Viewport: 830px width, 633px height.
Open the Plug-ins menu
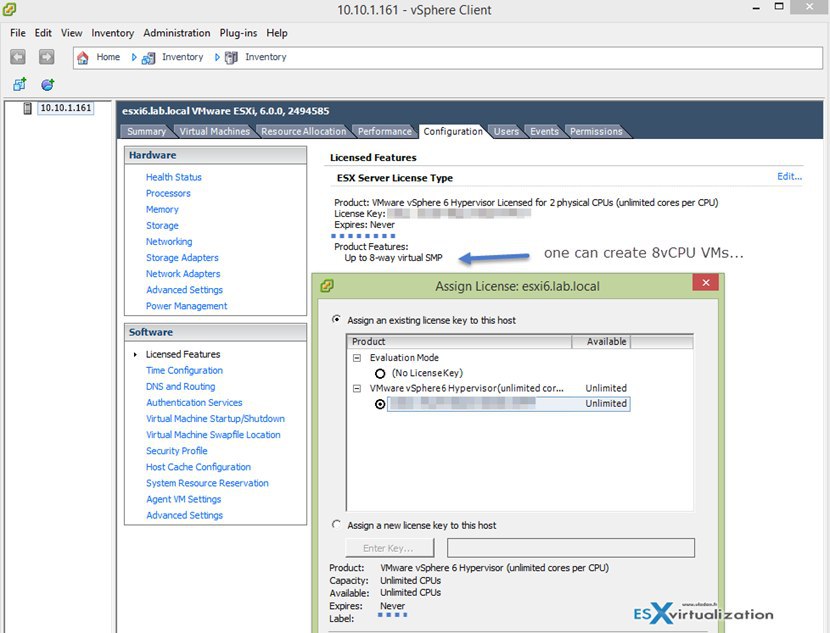click(x=238, y=33)
